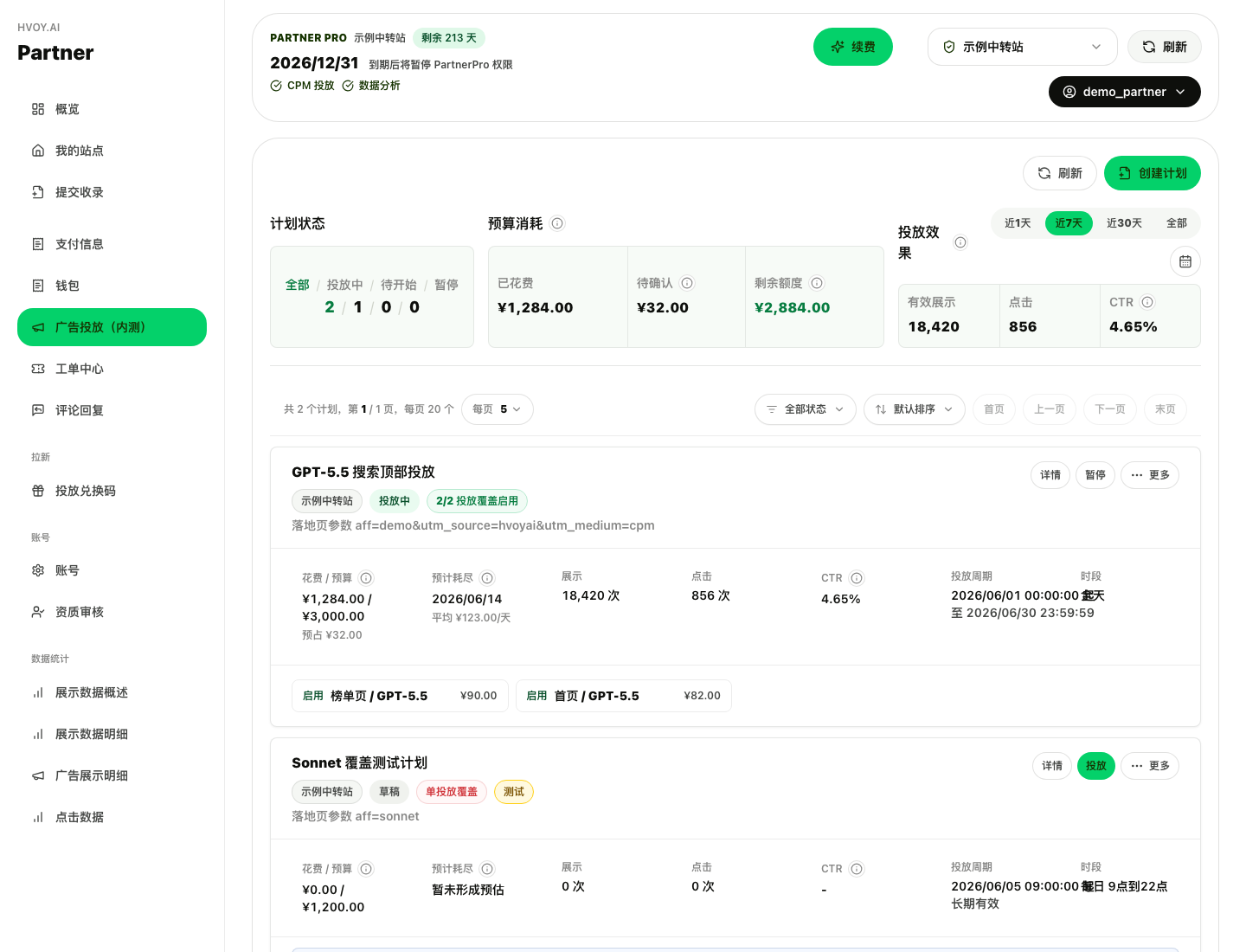
Task: Filter plan status by 全部
Action: point(298,285)
